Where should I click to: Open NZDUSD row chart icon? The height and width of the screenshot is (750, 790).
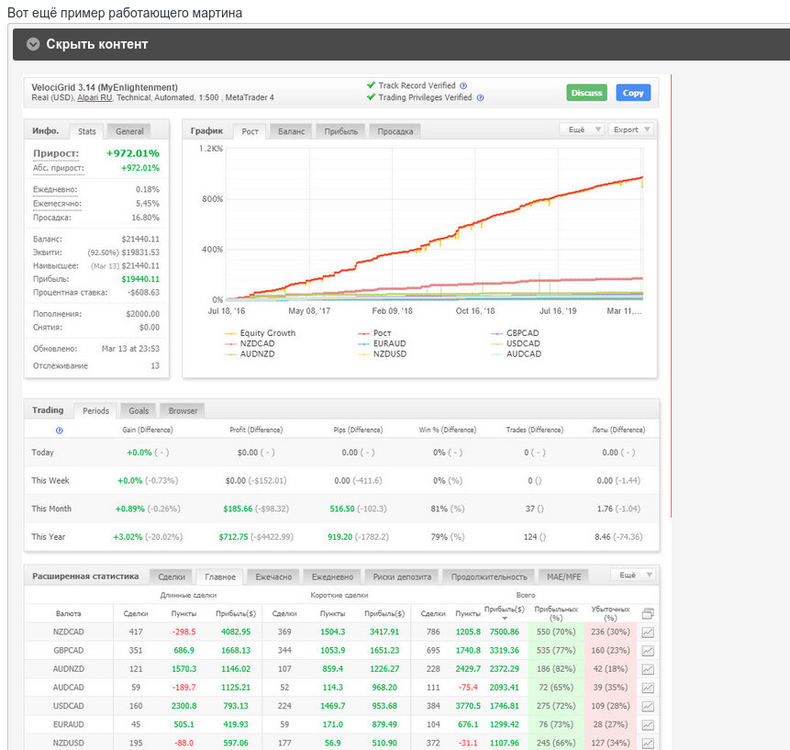647,743
